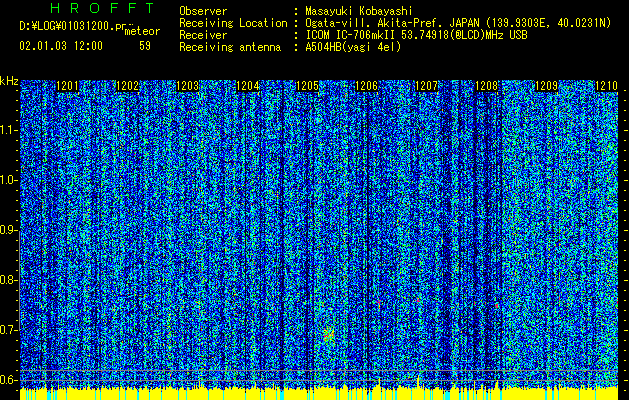The width and height of the screenshot is (629, 400).
Task: Click the 1.0 kHz axis tick label
Action: 8,180
